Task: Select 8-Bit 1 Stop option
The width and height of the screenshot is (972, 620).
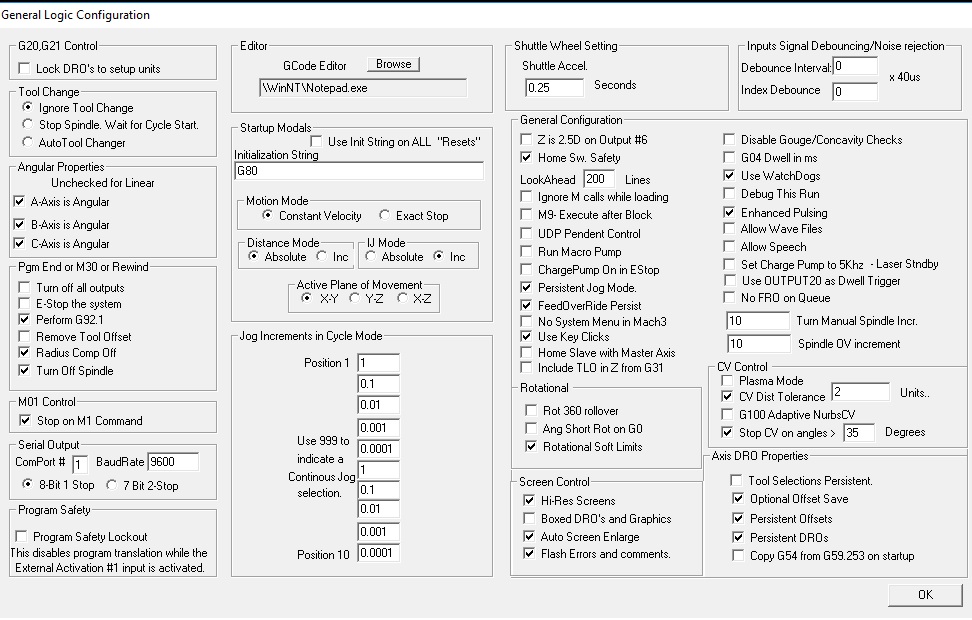Action: tap(27, 484)
